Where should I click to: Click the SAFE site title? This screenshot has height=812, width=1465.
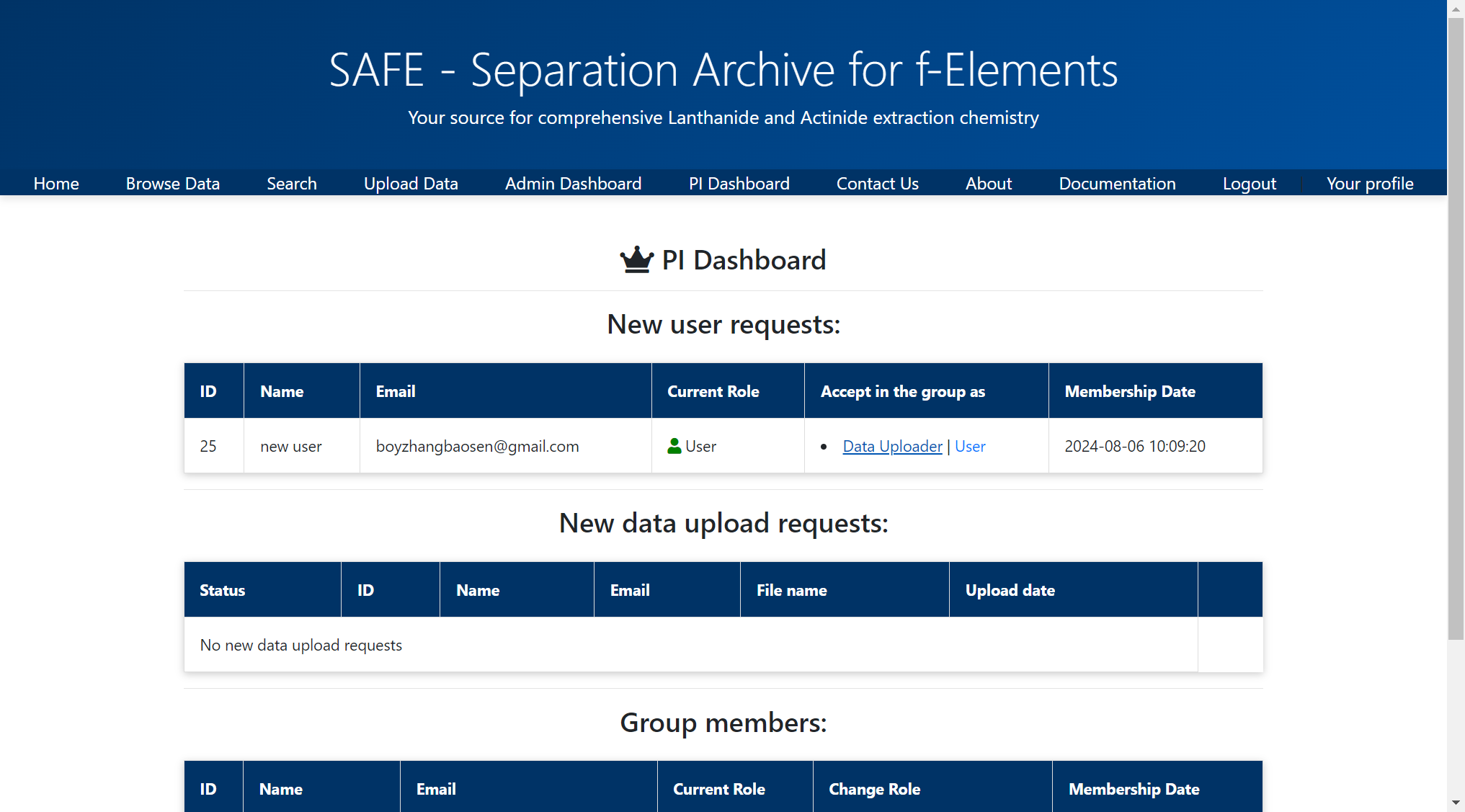[723, 70]
